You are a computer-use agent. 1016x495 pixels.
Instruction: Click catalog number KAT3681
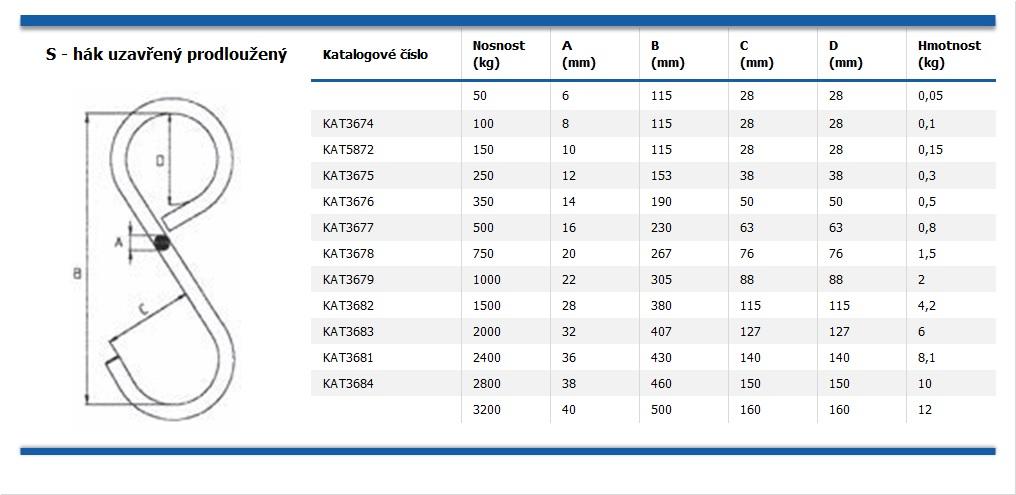[x=346, y=357]
